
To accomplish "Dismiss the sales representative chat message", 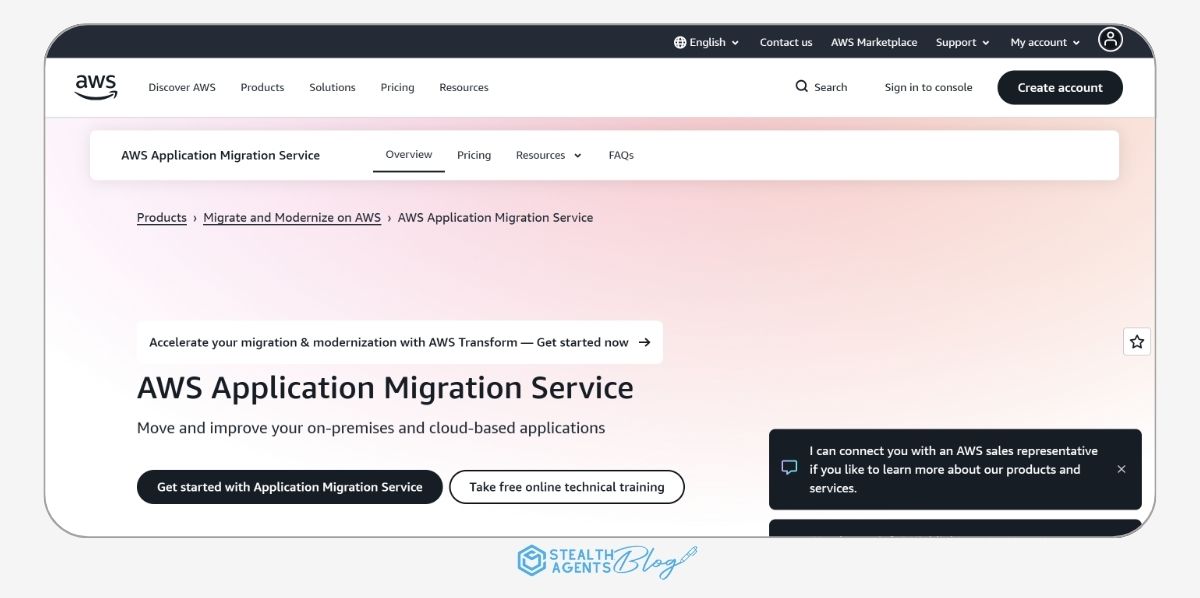I will click(x=1121, y=469).
